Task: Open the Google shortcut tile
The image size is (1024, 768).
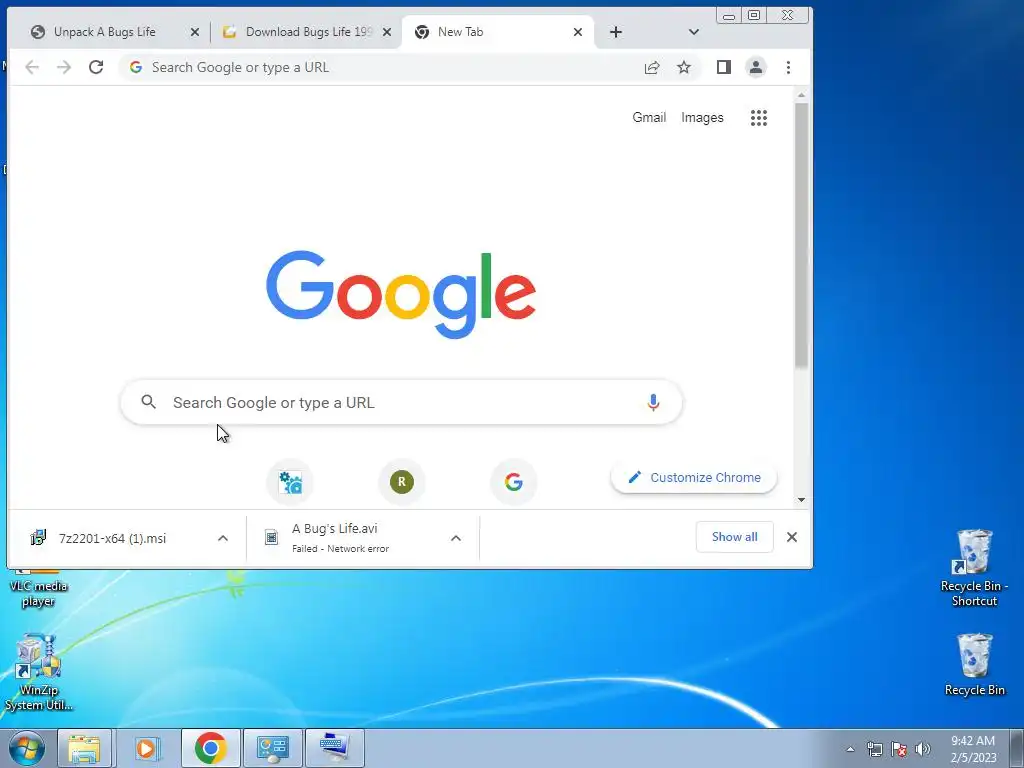Action: coord(513,483)
